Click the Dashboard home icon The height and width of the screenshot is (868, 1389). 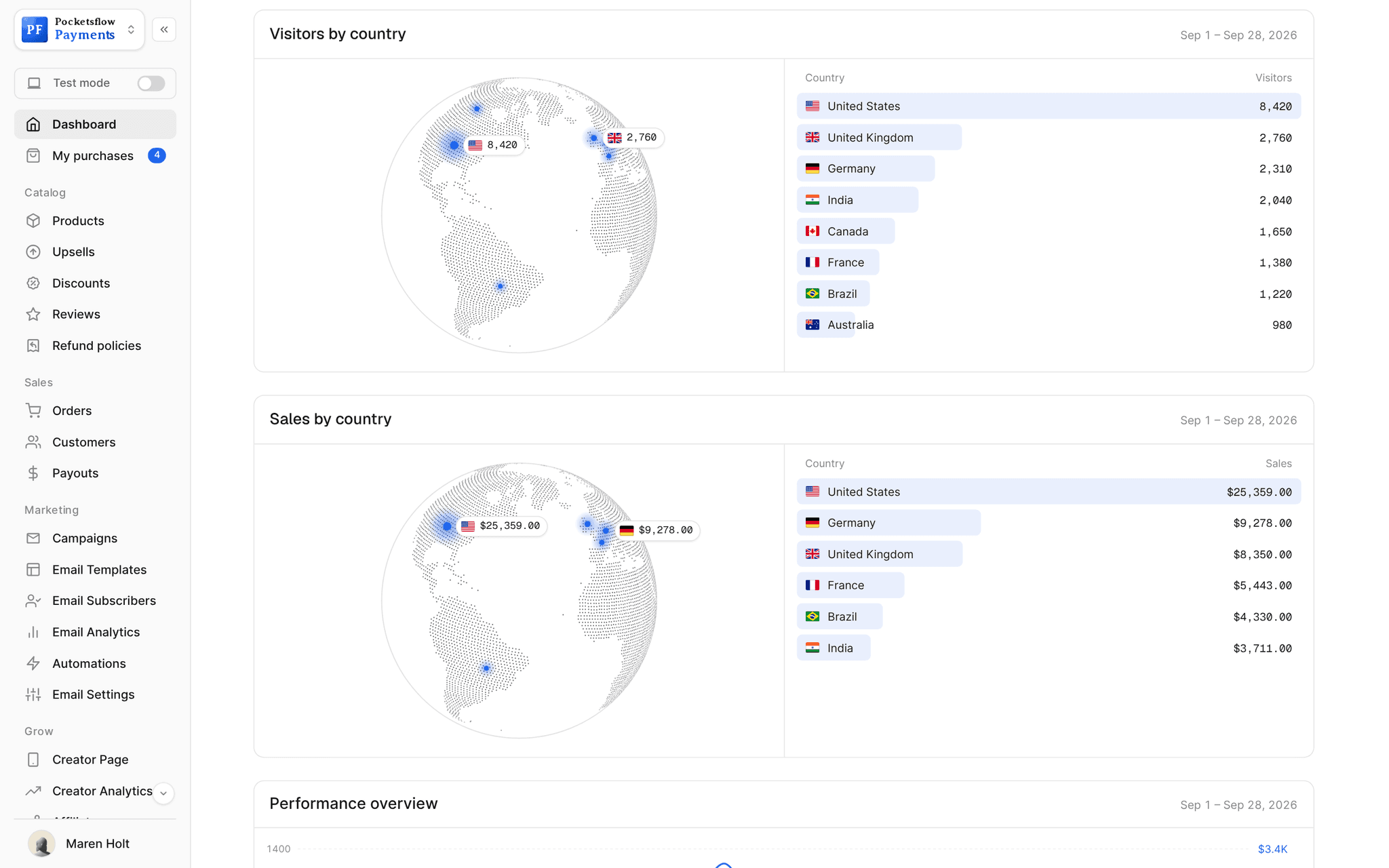point(33,125)
